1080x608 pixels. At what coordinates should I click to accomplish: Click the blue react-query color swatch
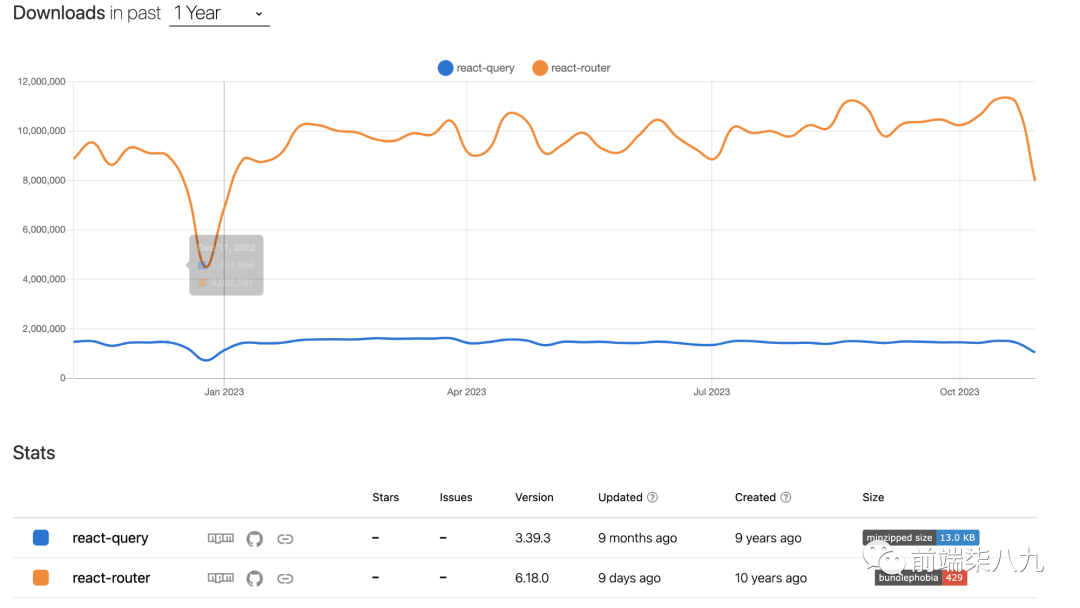[x=41, y=538]
